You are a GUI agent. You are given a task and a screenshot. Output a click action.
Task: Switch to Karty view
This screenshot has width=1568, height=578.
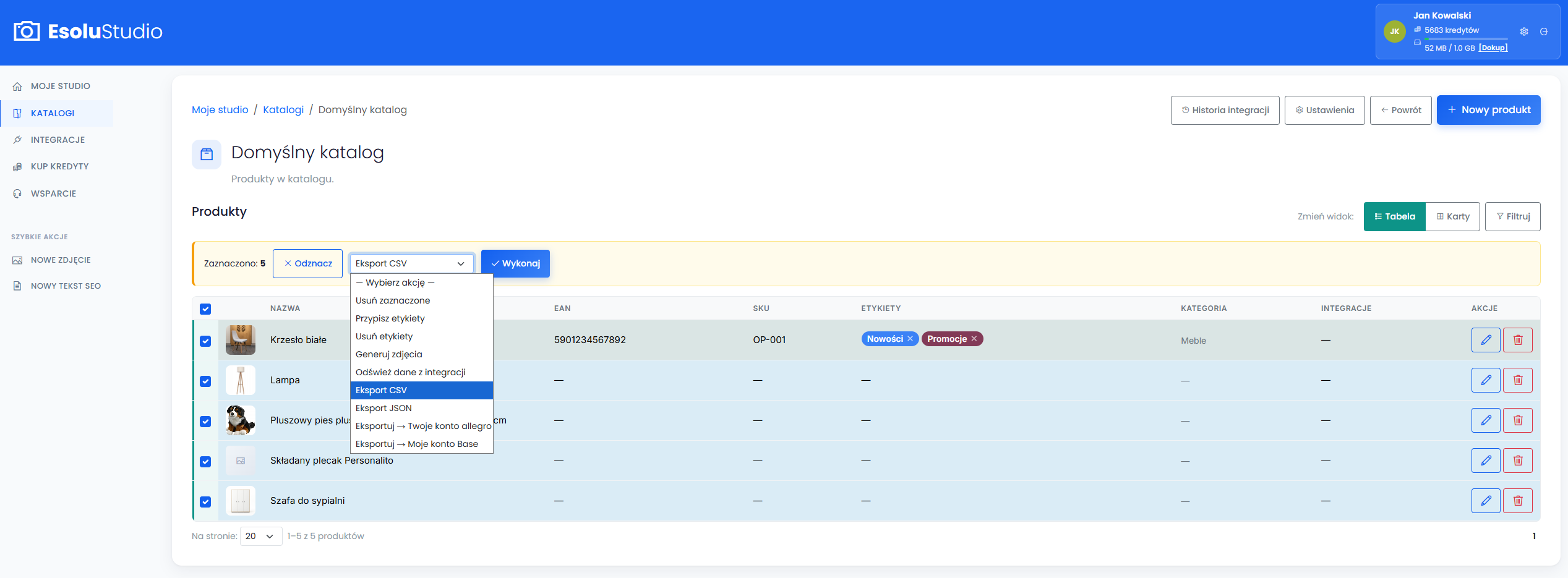pyautogui.click(x=1452, y=216)
